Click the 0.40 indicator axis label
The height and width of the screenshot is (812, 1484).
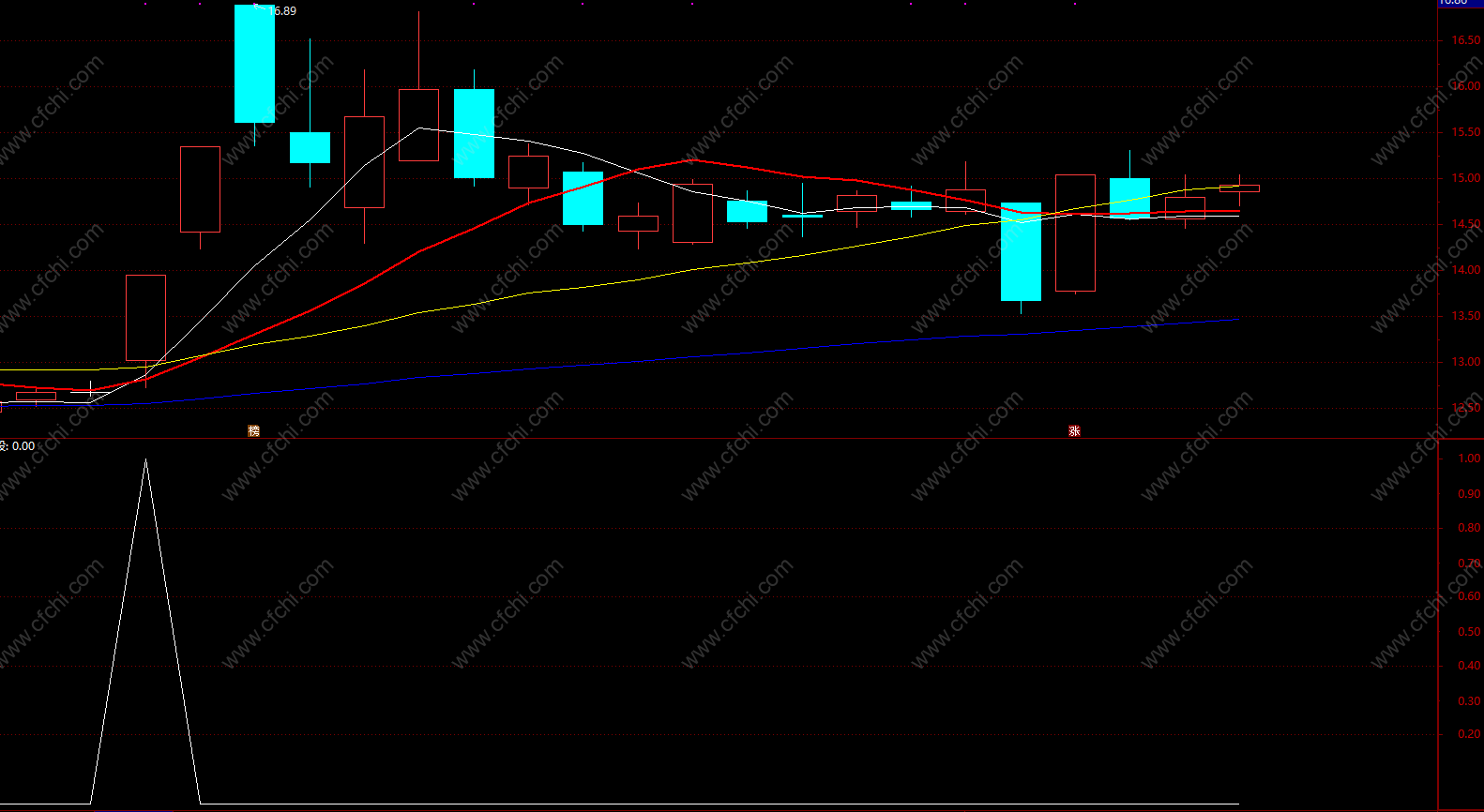(x=1469, y=666)
